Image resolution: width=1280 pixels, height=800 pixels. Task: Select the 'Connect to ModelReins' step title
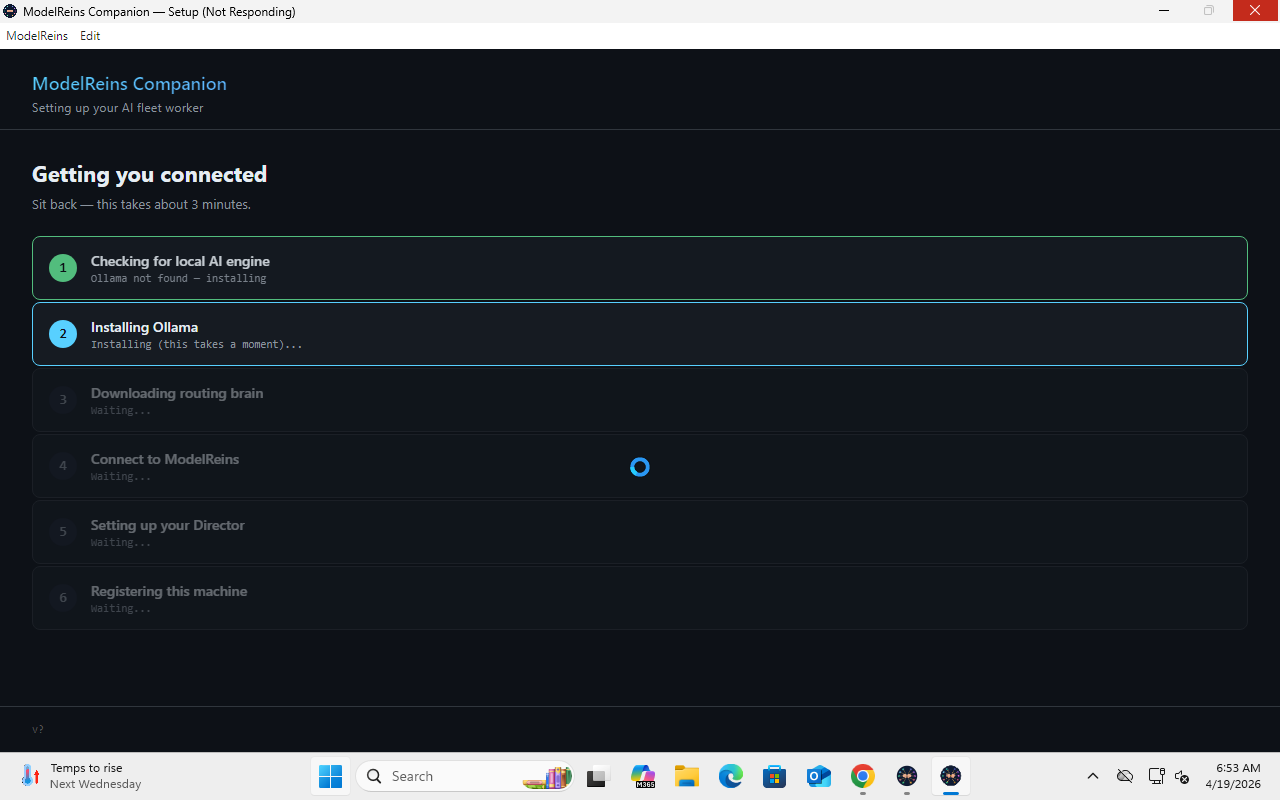tap(165, 459)
